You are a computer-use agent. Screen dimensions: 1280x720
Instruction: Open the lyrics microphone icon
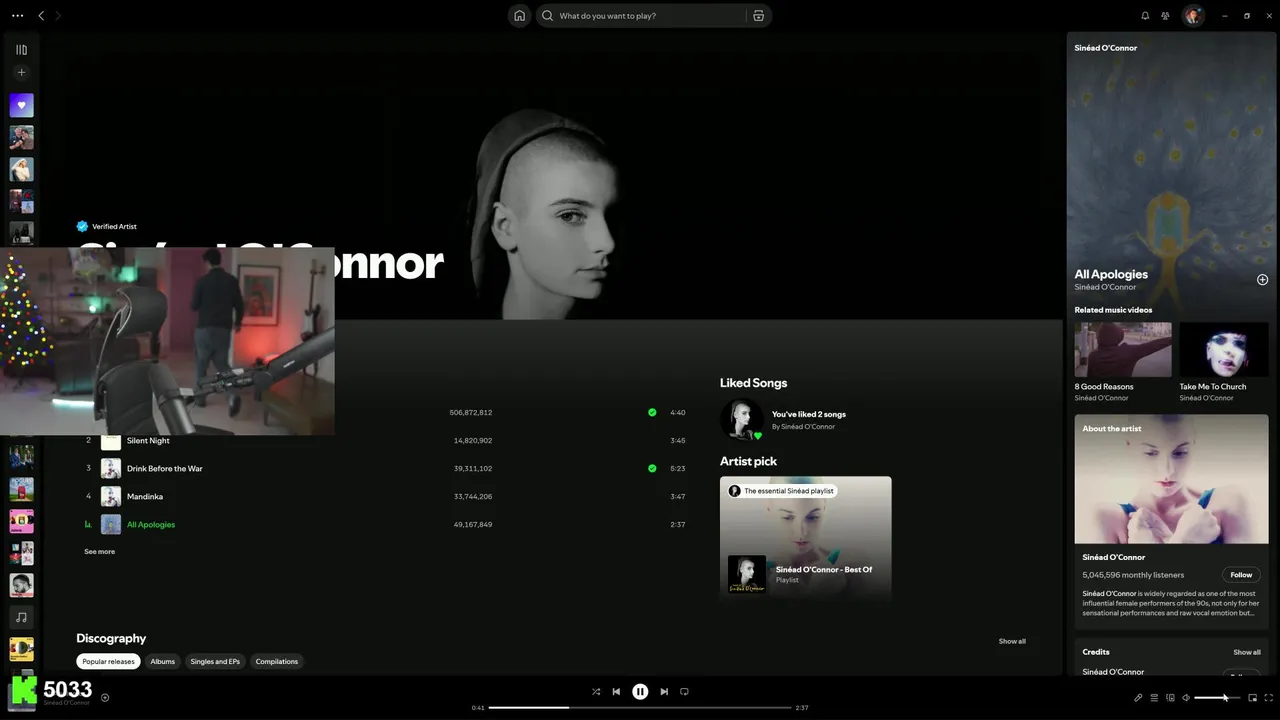1138,697
